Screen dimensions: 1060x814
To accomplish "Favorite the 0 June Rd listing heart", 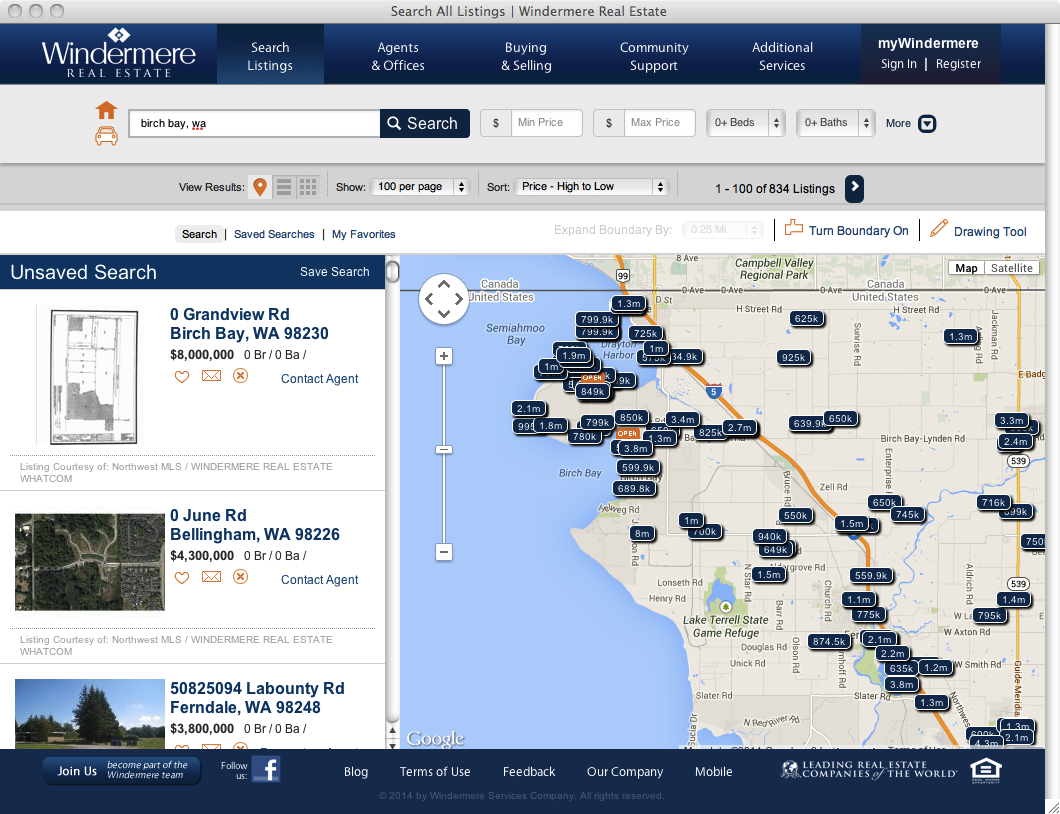I will pos(182,577).
